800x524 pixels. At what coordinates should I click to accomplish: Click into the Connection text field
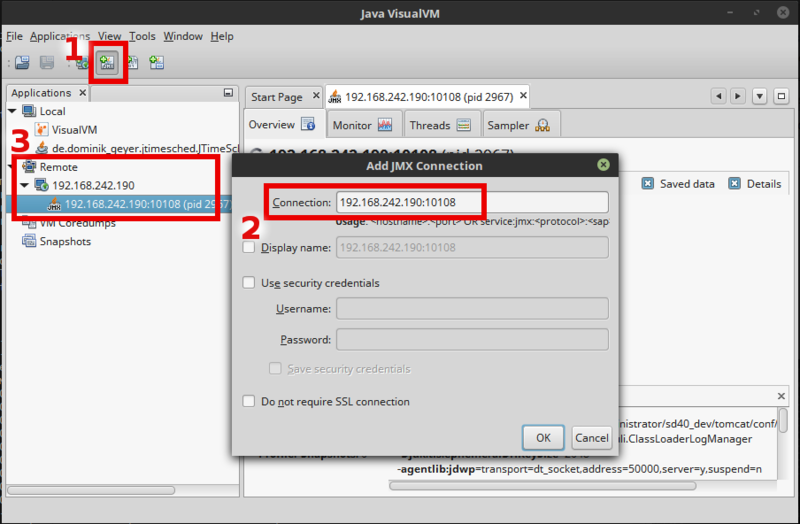tap(471, 202)
